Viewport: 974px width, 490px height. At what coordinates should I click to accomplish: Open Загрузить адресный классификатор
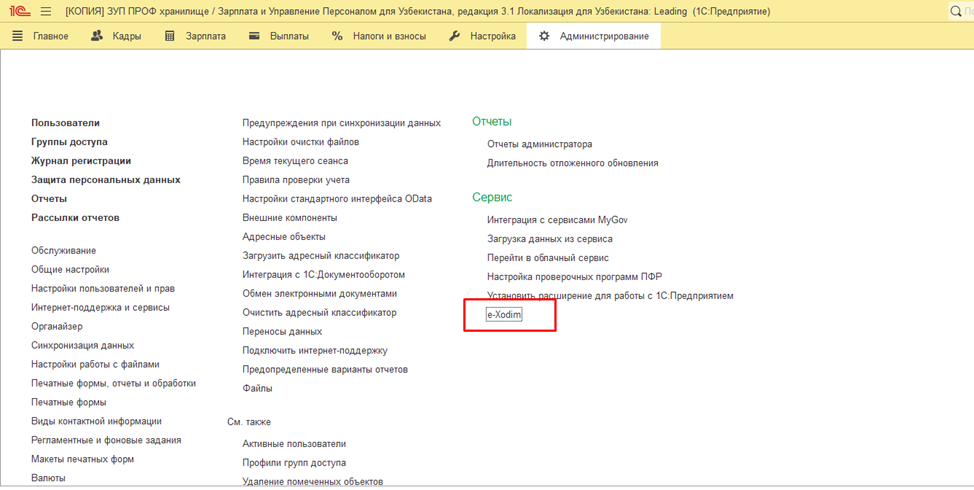(320, 256)
